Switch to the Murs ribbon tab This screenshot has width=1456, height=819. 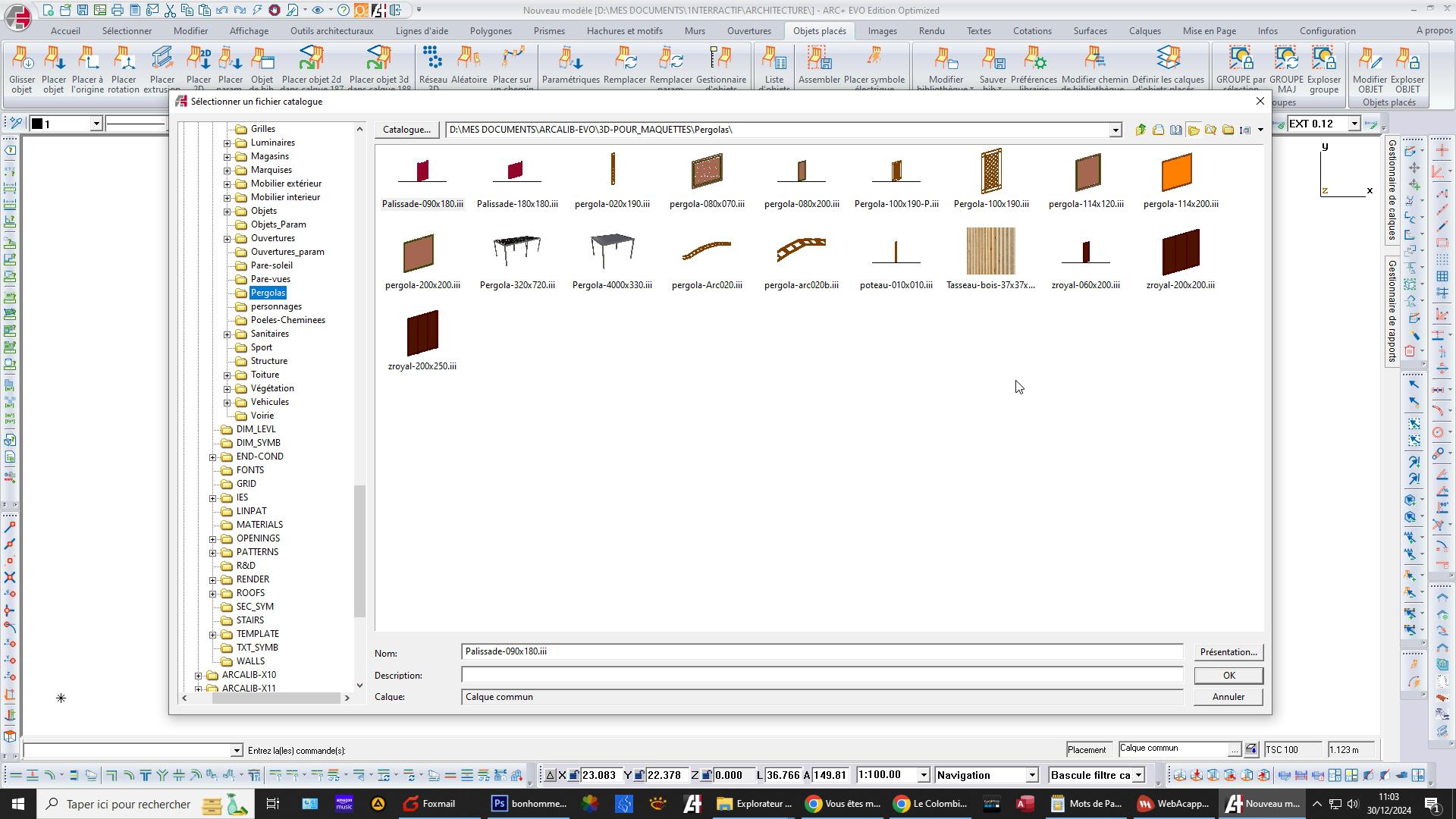coord(694,31)
